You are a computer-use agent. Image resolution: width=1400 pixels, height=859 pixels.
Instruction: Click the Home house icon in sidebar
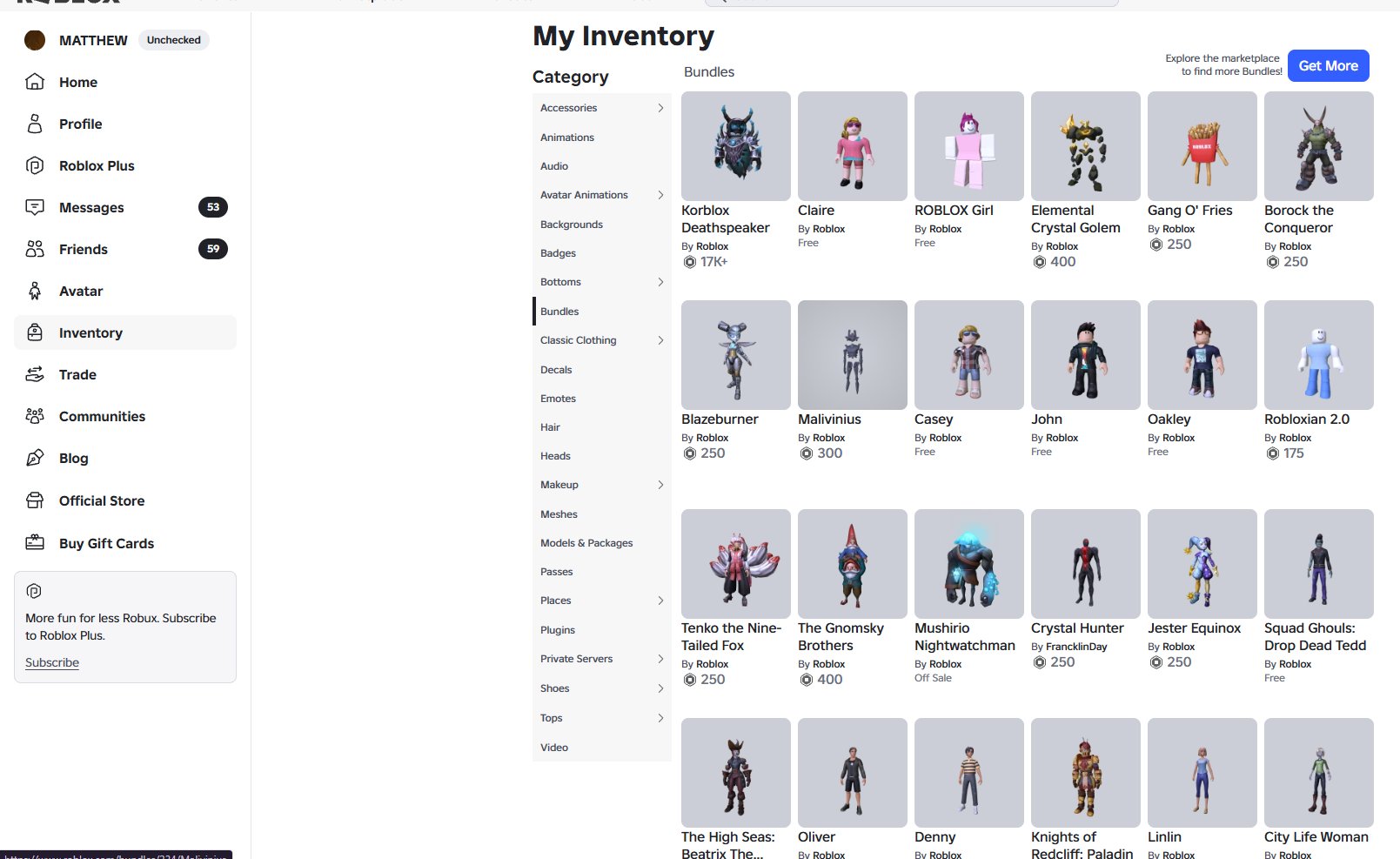click(x=35, y=82)
